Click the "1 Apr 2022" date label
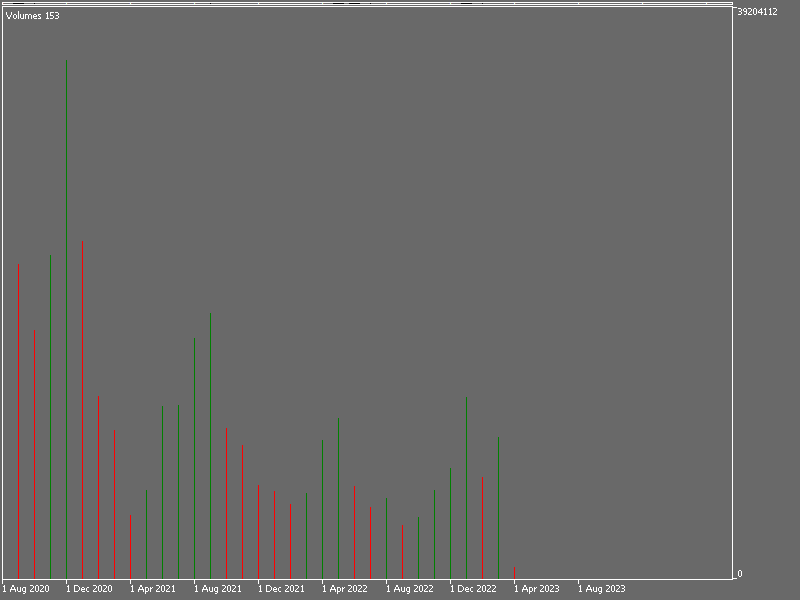This screenshot has height=600, width=800. (345, 589)
